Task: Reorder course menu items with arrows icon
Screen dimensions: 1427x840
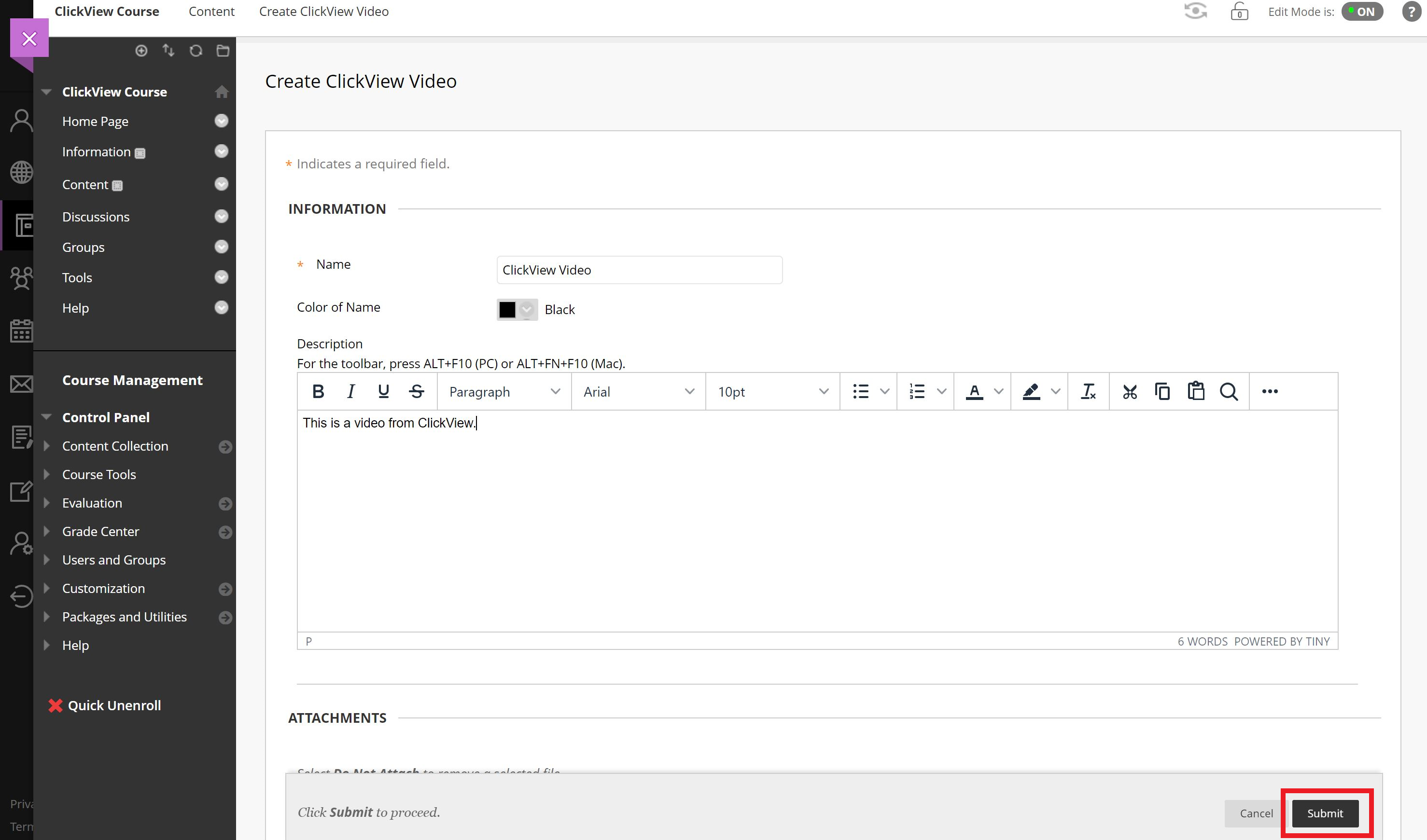Action: tap(168, 51)
